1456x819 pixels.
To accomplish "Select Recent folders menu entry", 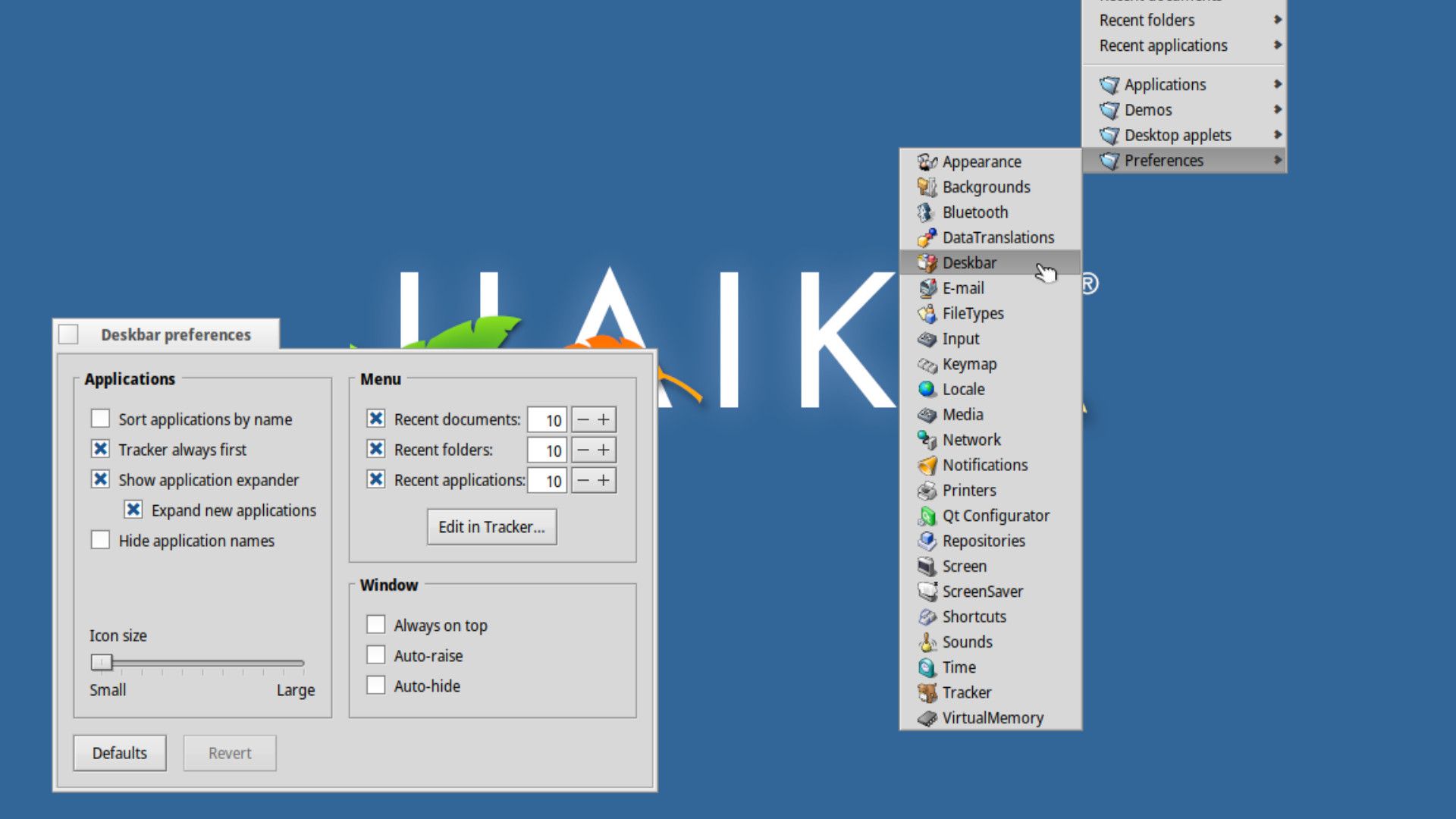I will [x=1184, y=20].
